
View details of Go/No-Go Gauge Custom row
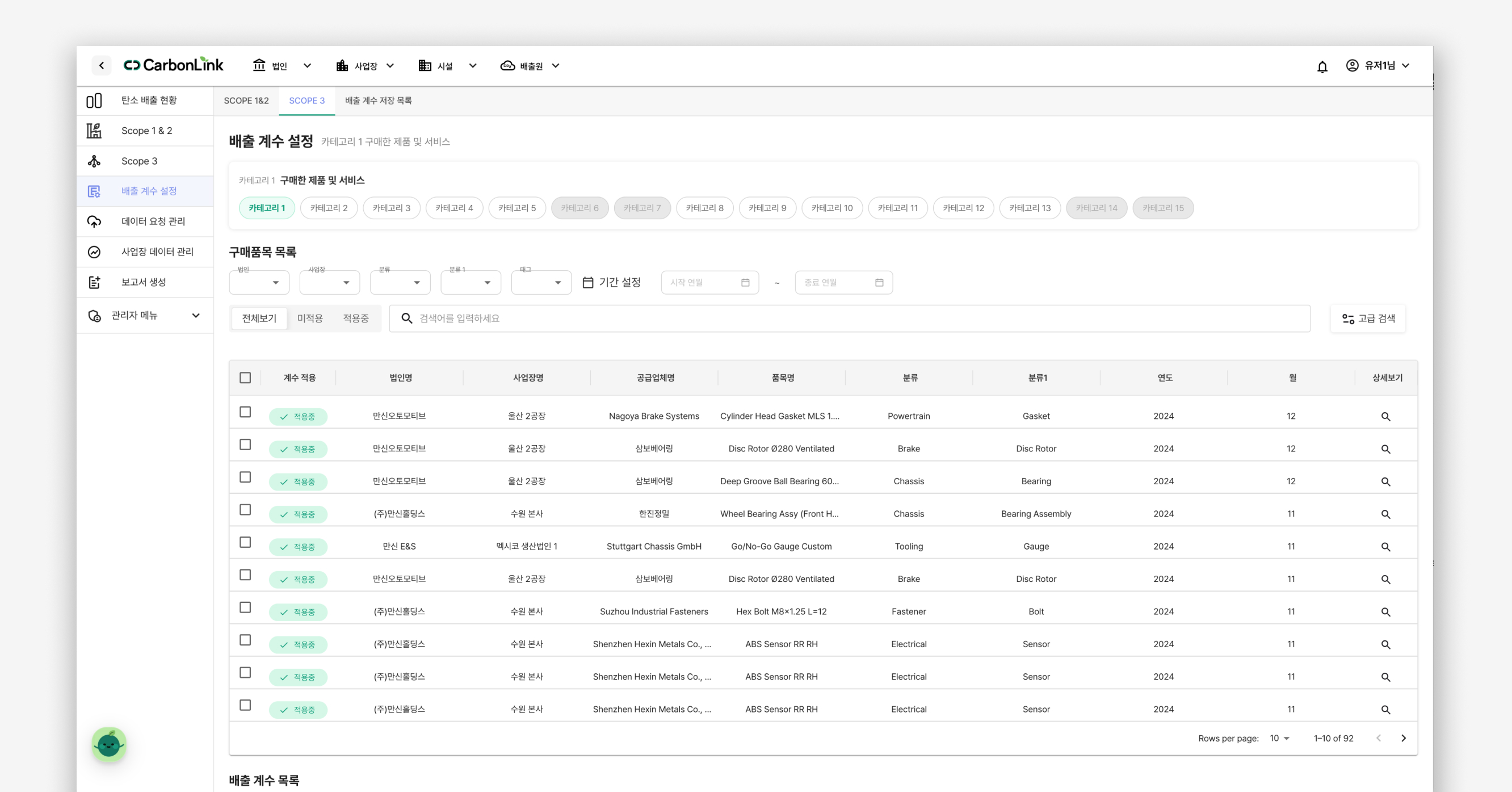pyautogui.click(x=1386, y=547)
